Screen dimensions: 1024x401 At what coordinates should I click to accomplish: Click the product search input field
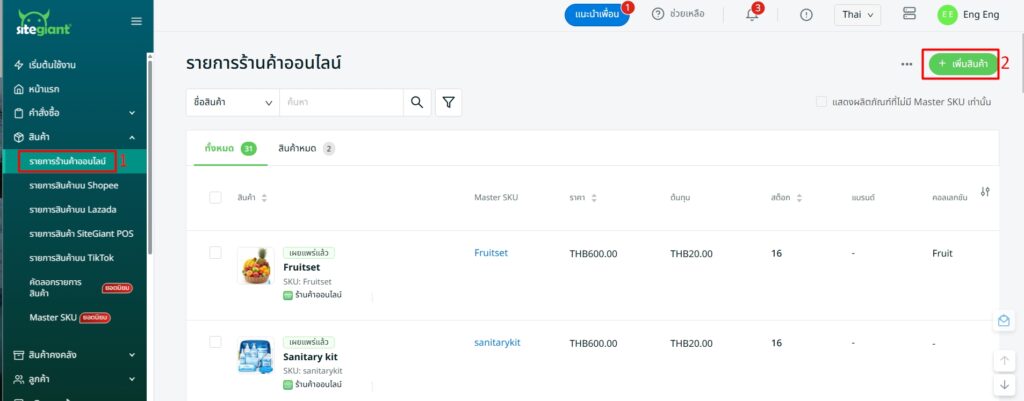(341, 103)
